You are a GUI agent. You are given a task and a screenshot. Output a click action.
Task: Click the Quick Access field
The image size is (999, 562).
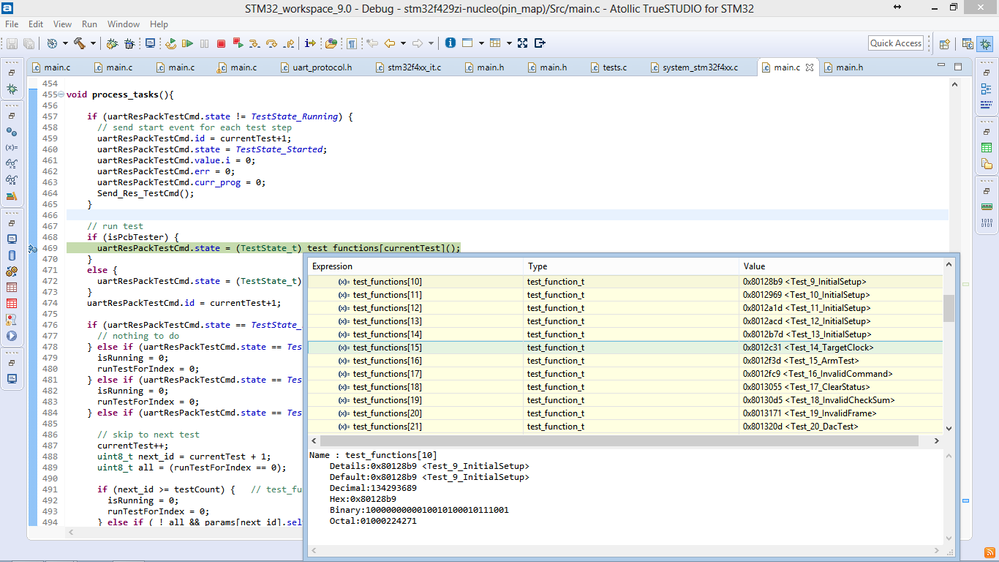click(895, 43)
